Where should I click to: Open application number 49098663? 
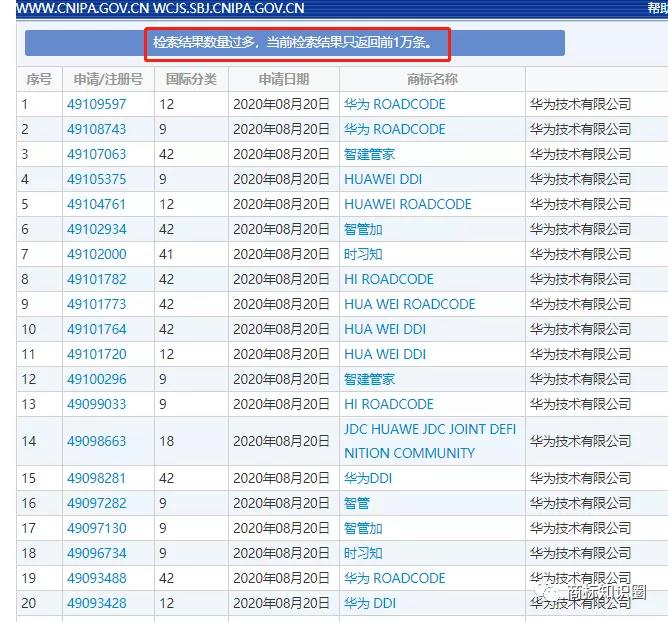[97, 441]
